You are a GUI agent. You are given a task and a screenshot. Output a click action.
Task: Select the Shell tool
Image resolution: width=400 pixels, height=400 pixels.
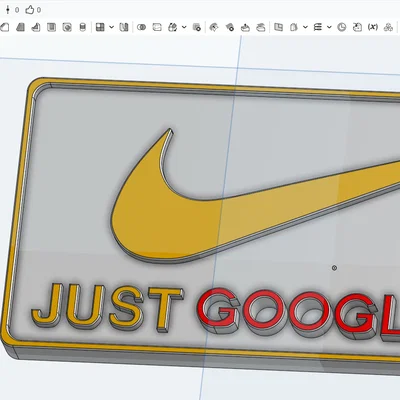[x=51, y=27]
